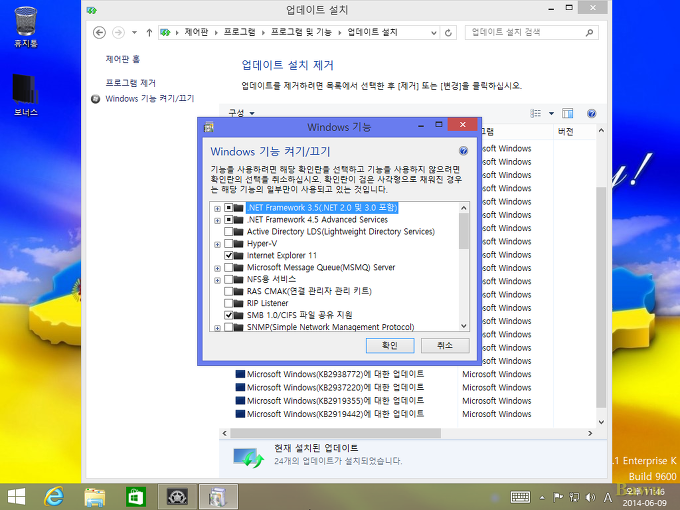The height and width of the screenshot is (510, 680).
Task: Open help in the update list toolbar
Action: [x=591, y=114]
